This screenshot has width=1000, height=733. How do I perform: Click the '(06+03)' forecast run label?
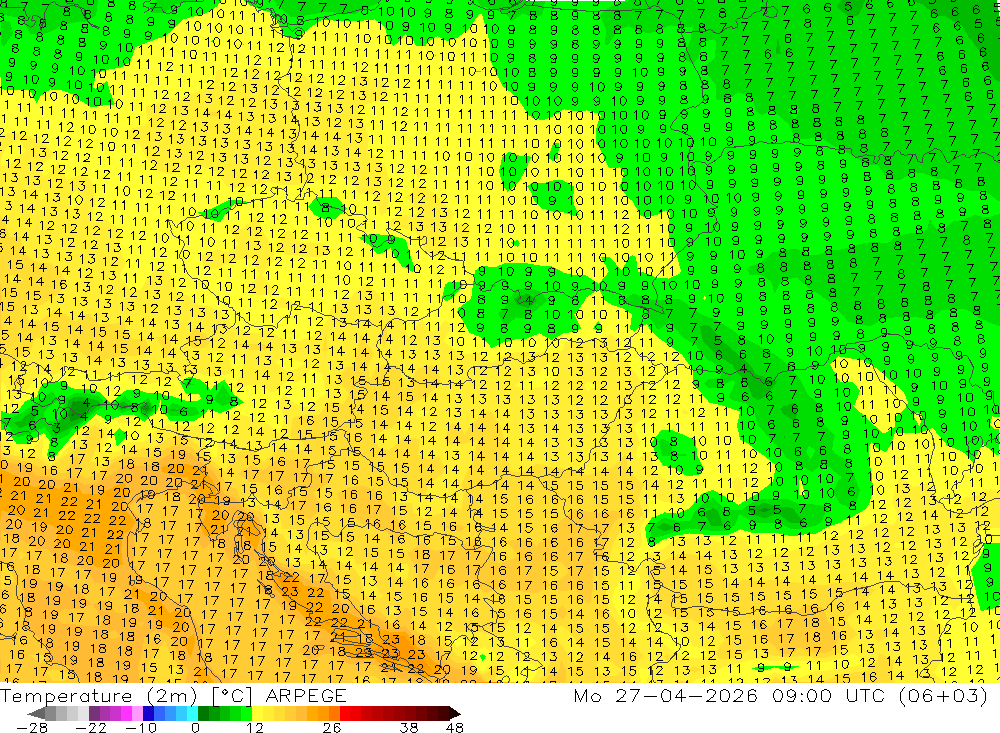944,695
